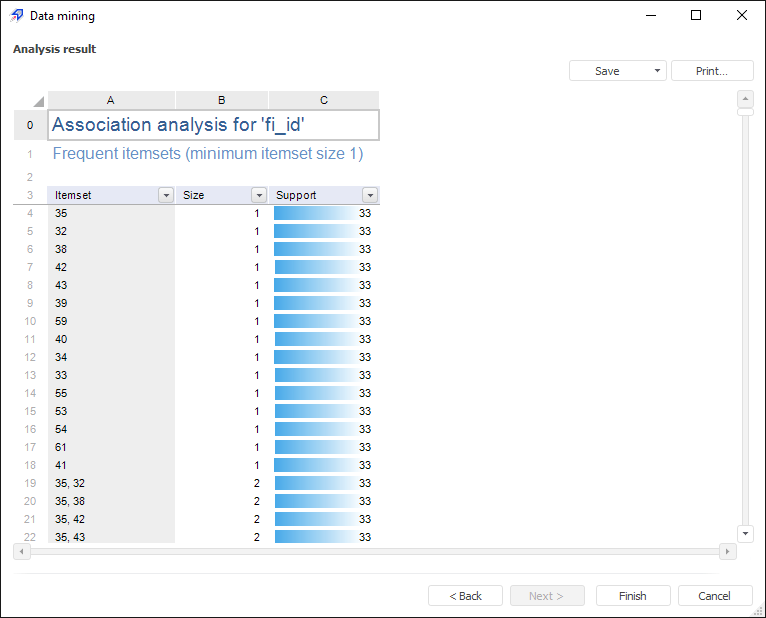Select row header 0
766x618 pixels.
click(30, 125)
